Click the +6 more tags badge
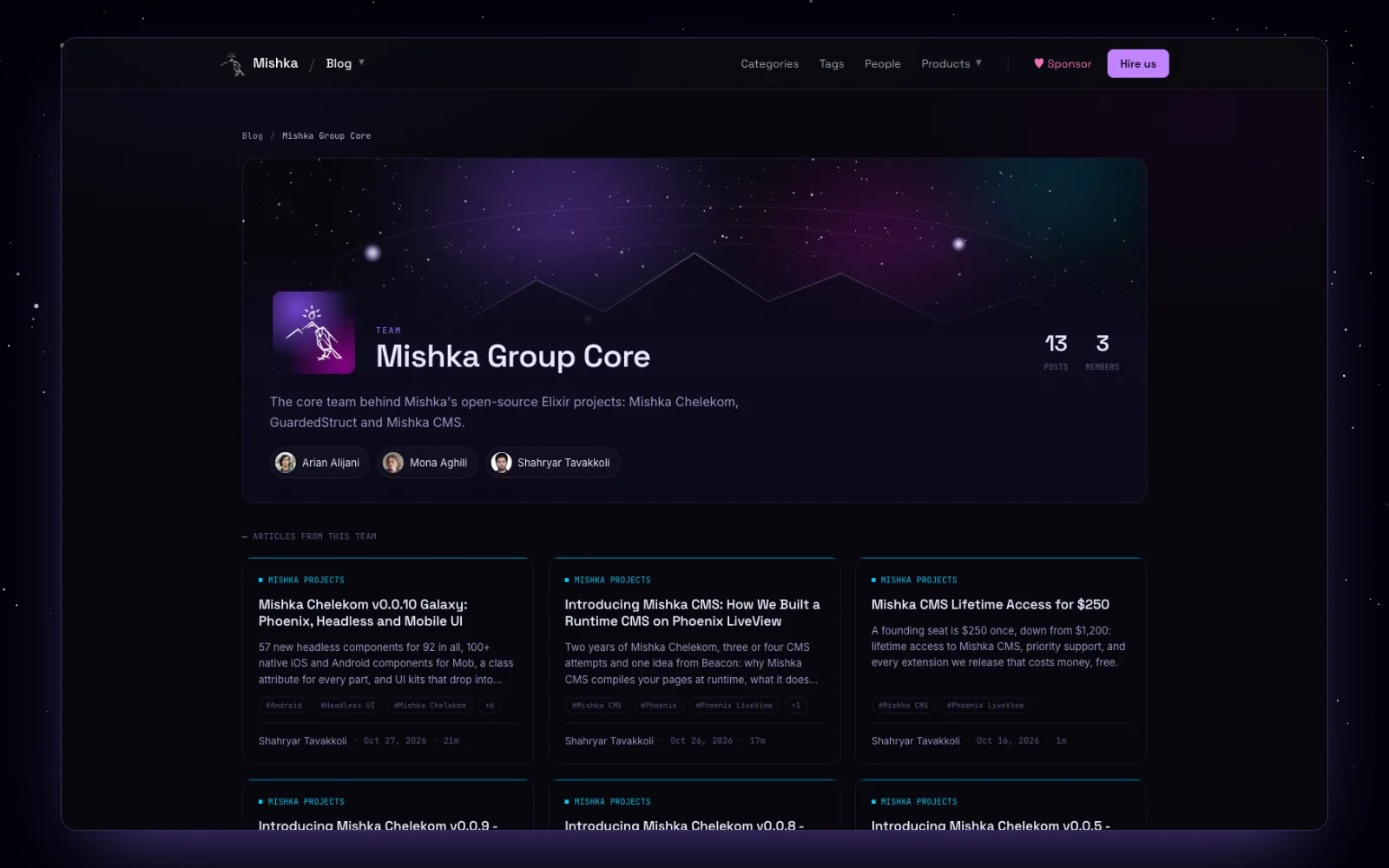Screen dimensions: 1389x868 pyautogui.click(x=490, y=706)
